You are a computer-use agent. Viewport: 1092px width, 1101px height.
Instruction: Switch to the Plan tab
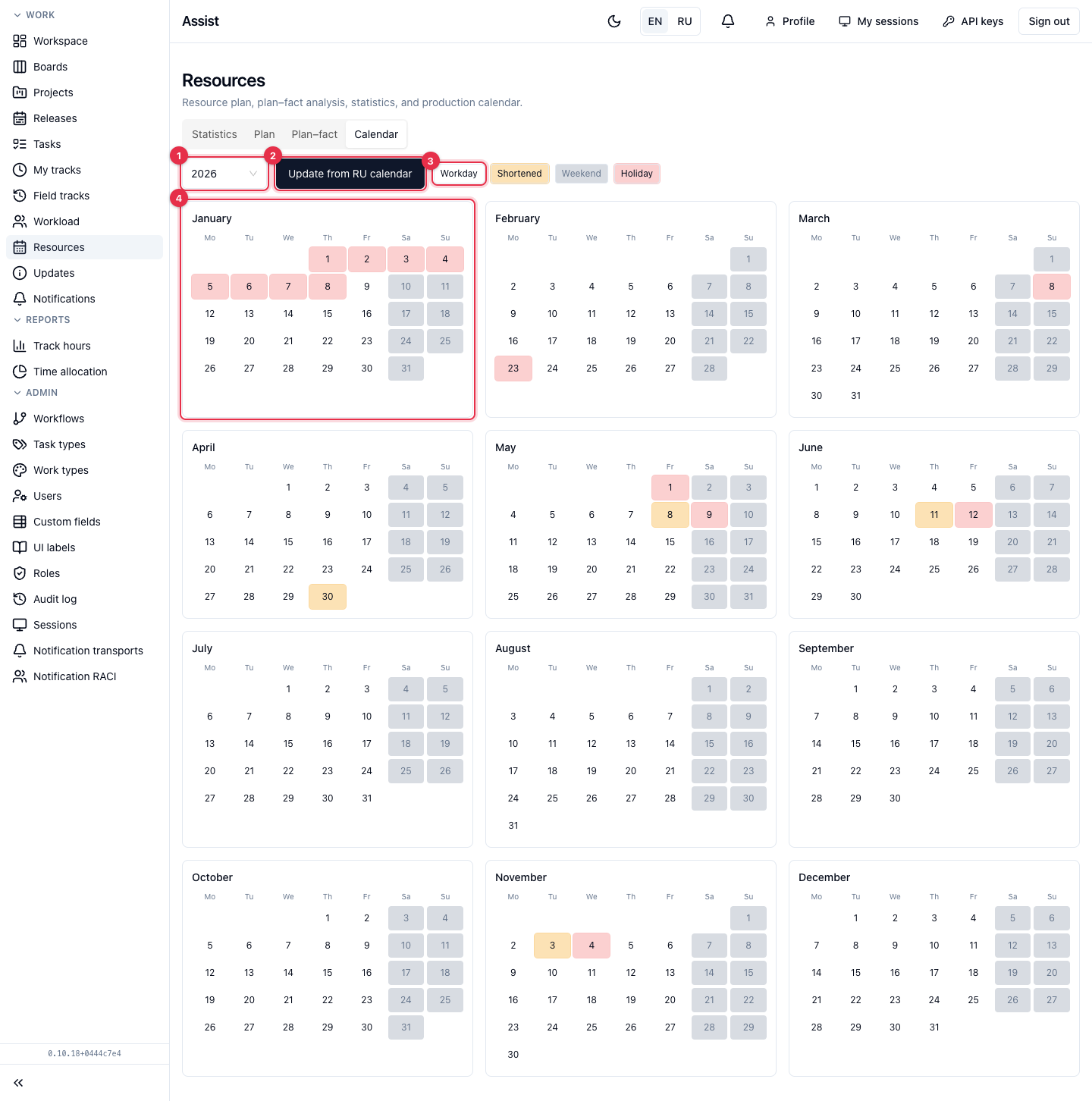(x=265, y=134)
